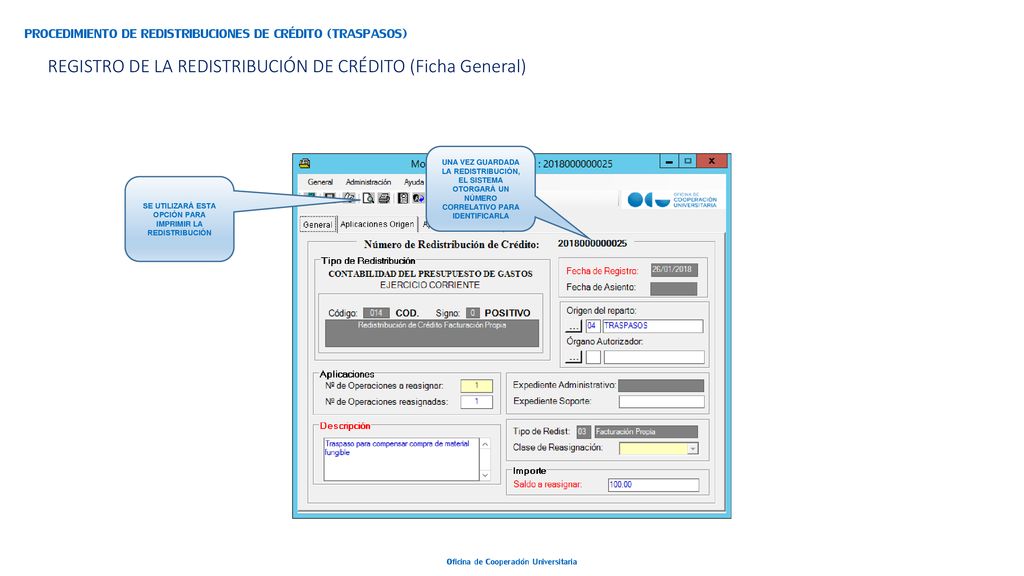Open the Ayuda menu
This screenshot has width=1024, height=576.
point(414,182)
